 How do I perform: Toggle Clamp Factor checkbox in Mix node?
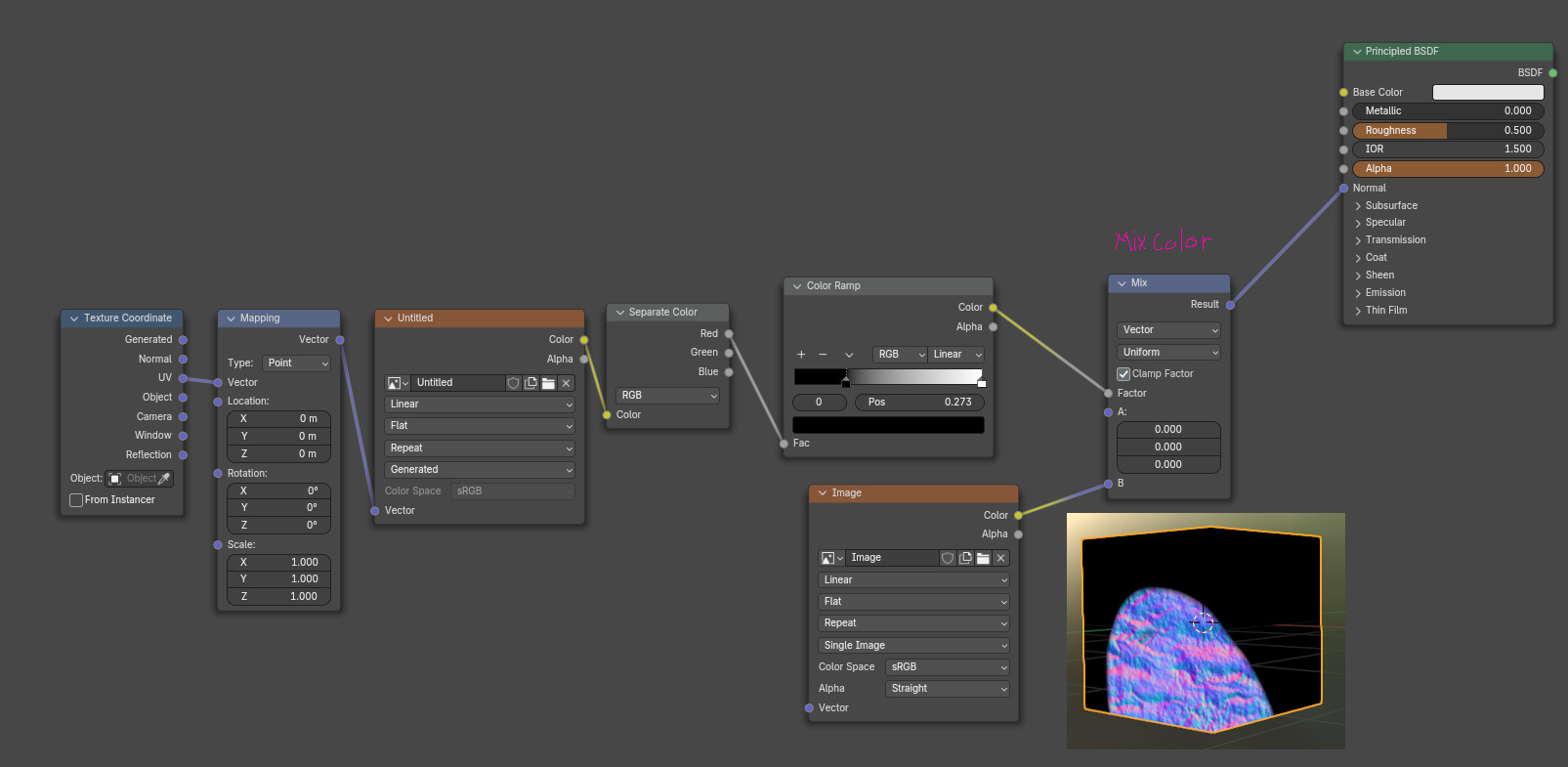(1123, 374)
